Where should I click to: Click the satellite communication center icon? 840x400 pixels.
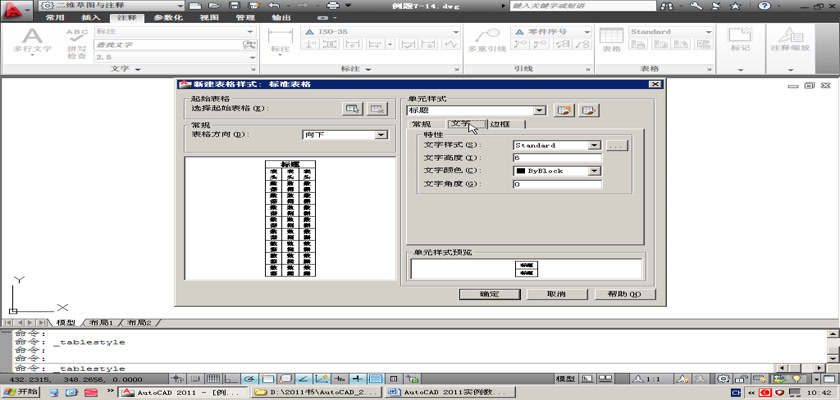pos(716,6)
